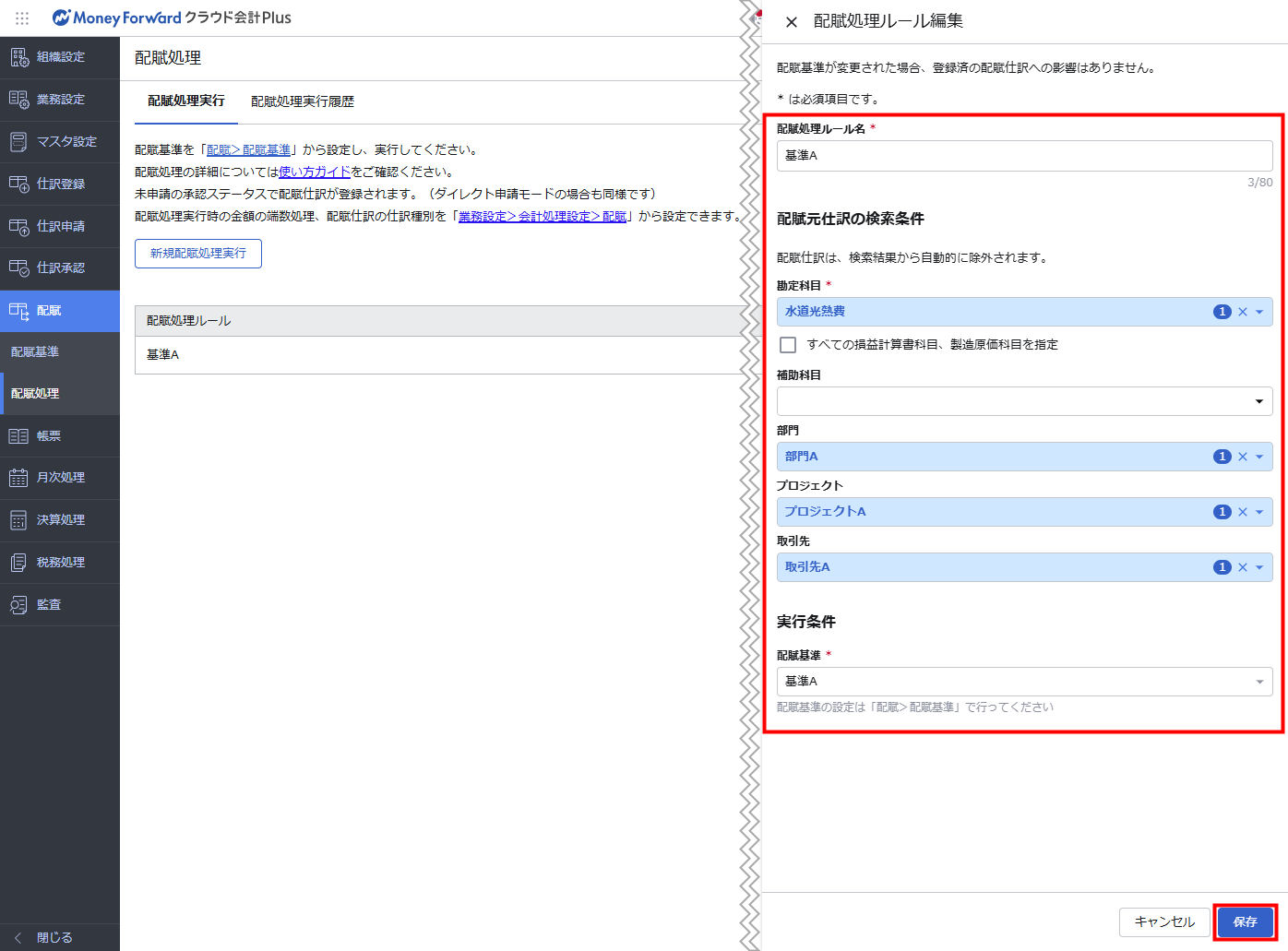1288x951 pixels.
Task: Expand the 取引先 dropdown arrow
Action: point(1259,567)
